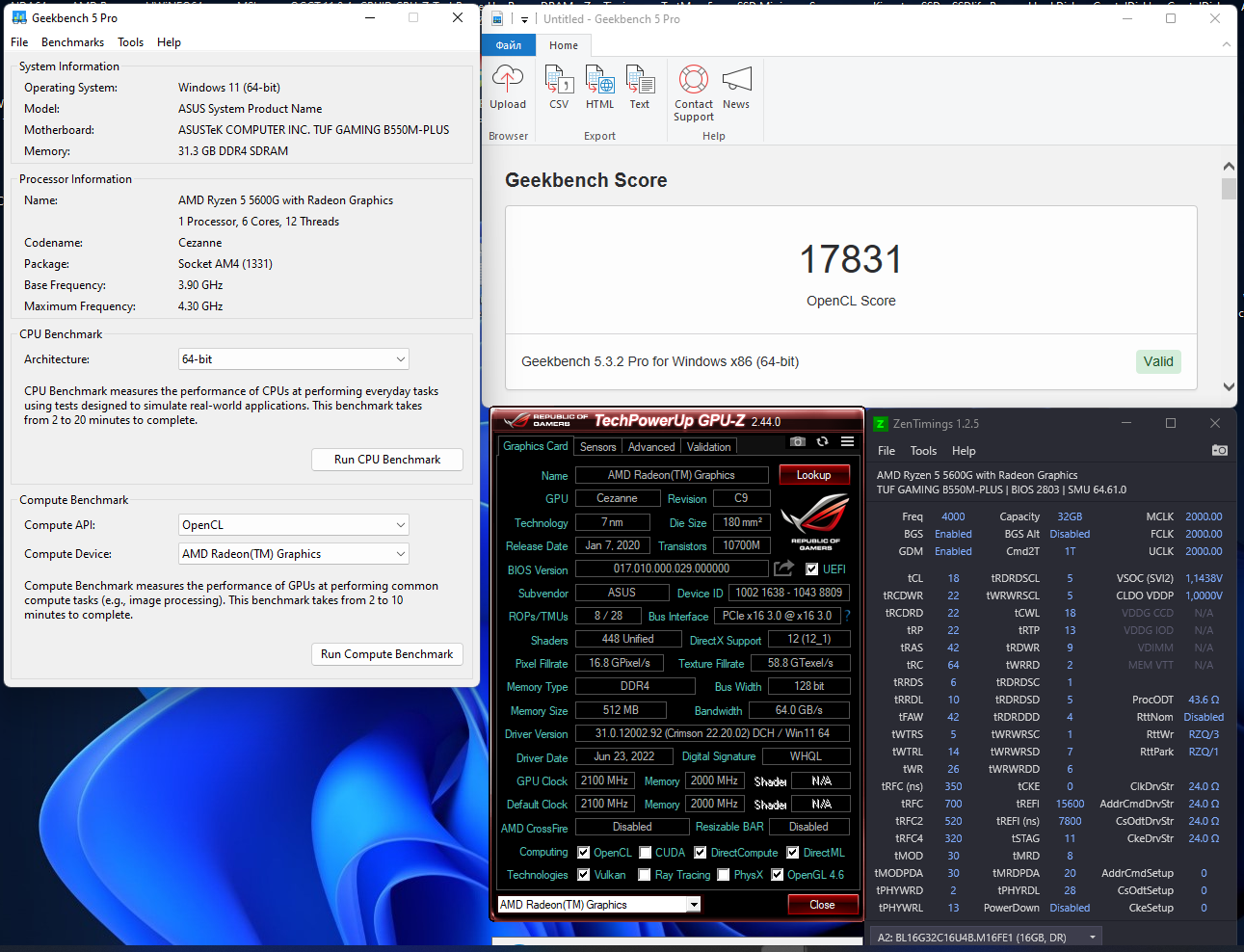1244x952 pixels.
Task: Click the results scrollbar up arrow
Action: 1229,167
